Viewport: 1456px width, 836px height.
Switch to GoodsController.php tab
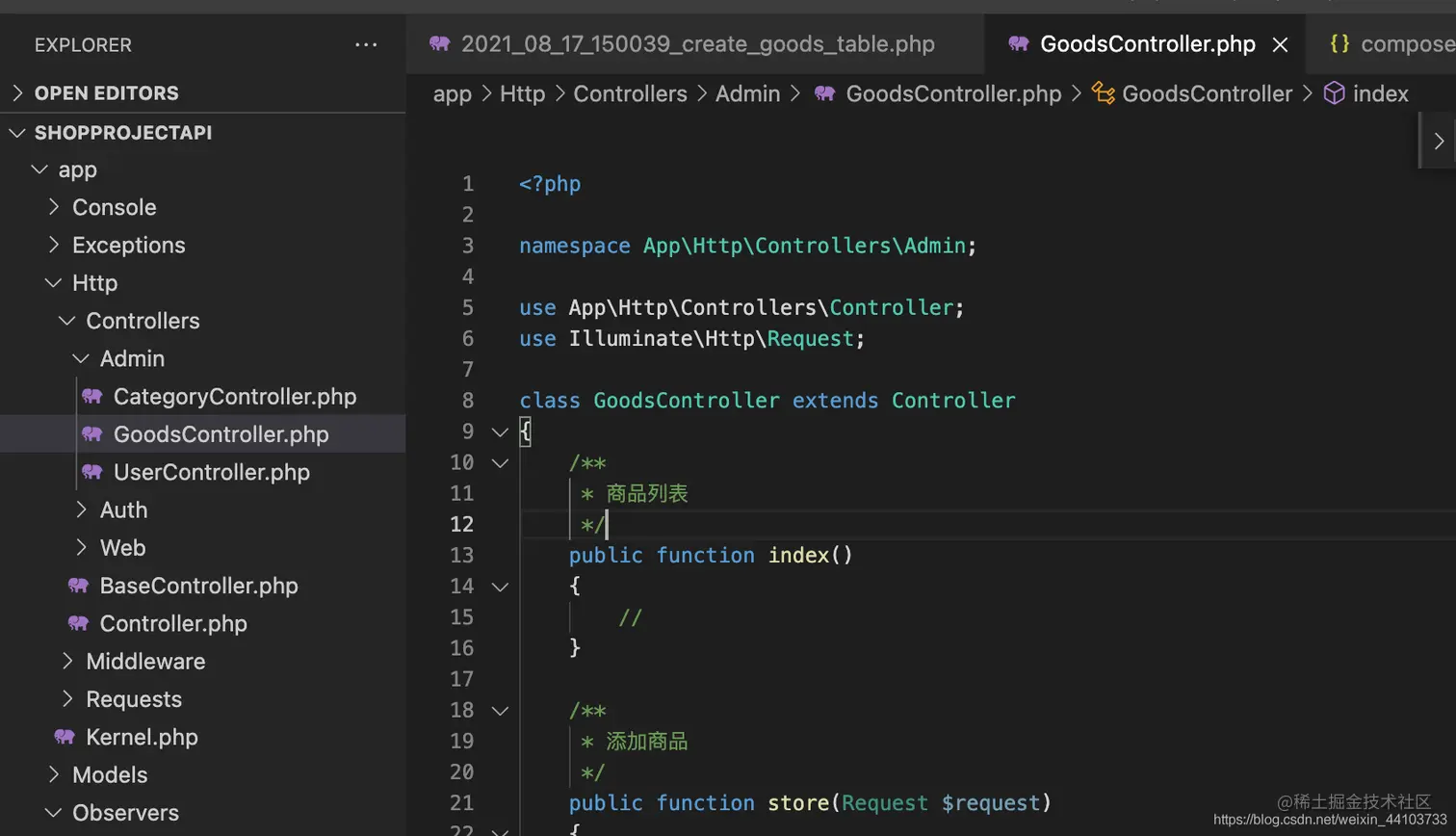tap(1145, 44)
